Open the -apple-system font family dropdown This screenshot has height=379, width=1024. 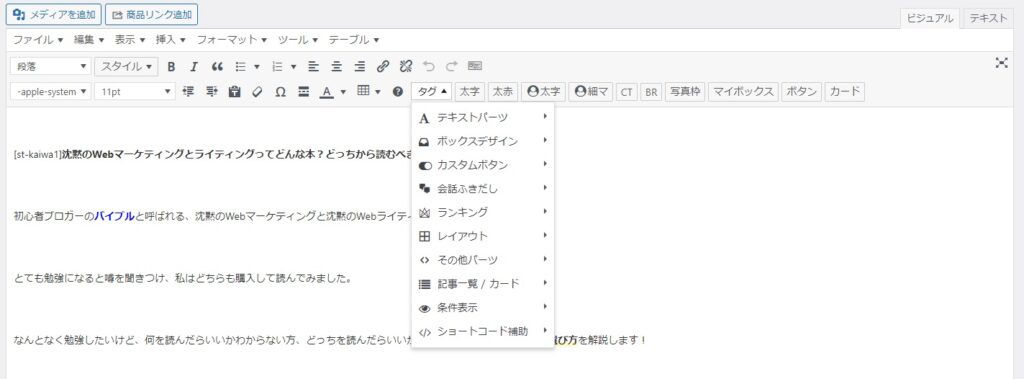51,92
